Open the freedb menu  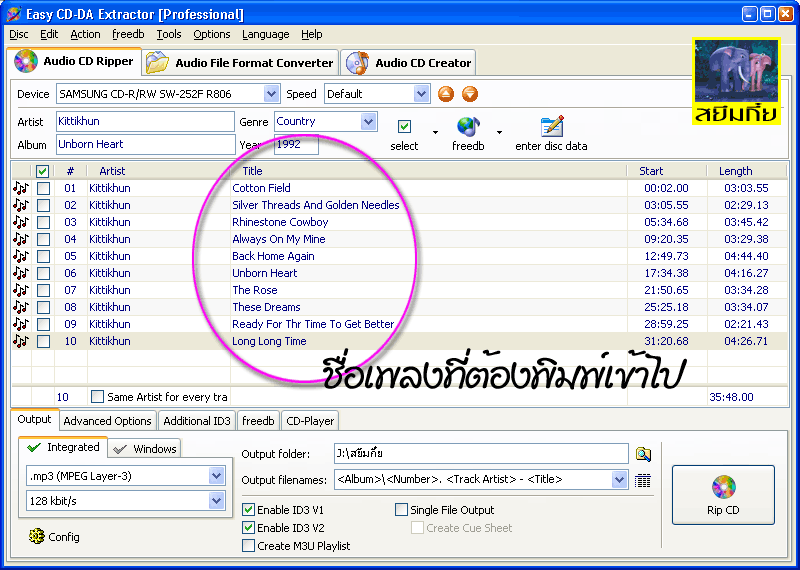(128, 34)
